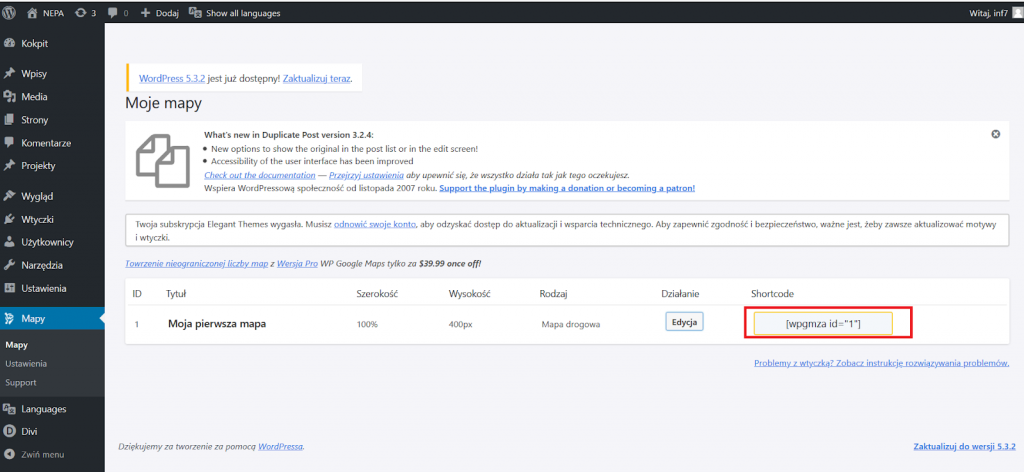This screenshot has width=1024, height=472.
Task: Open Ustawienia submenu under Mapy
Action: pos(25,364)
